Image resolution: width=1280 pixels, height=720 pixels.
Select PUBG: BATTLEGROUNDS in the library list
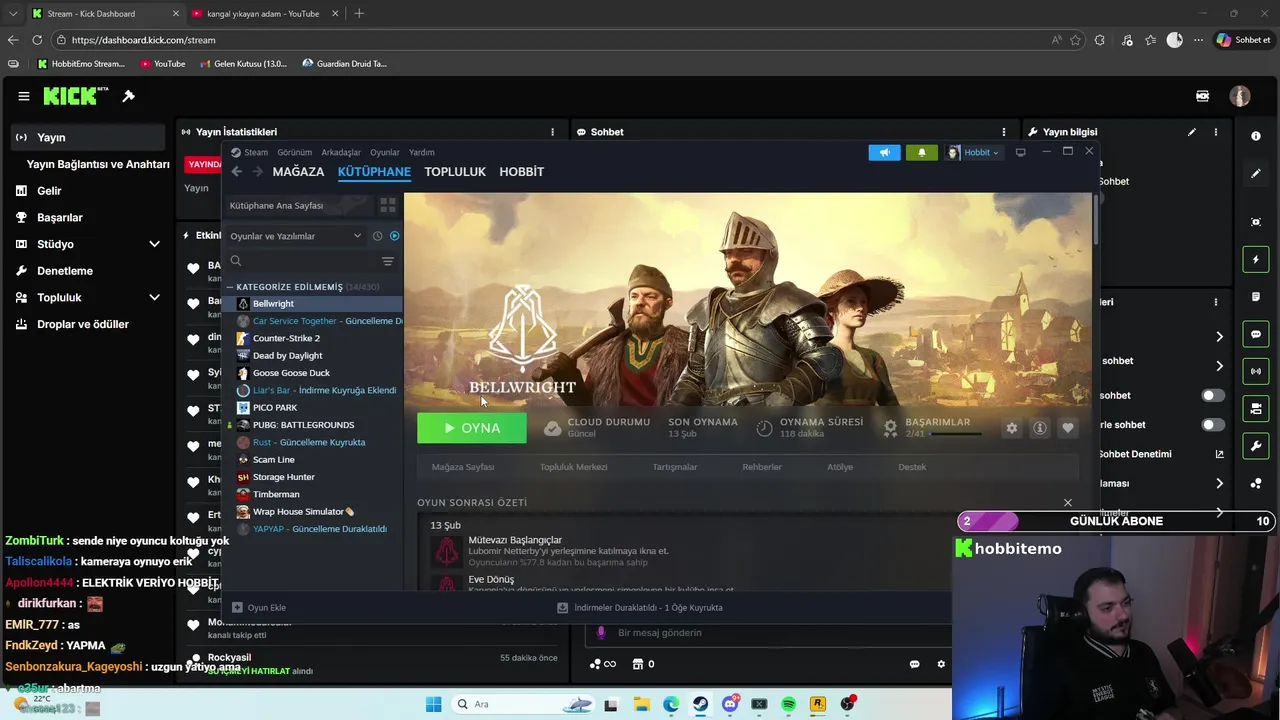tap(303, 425)
